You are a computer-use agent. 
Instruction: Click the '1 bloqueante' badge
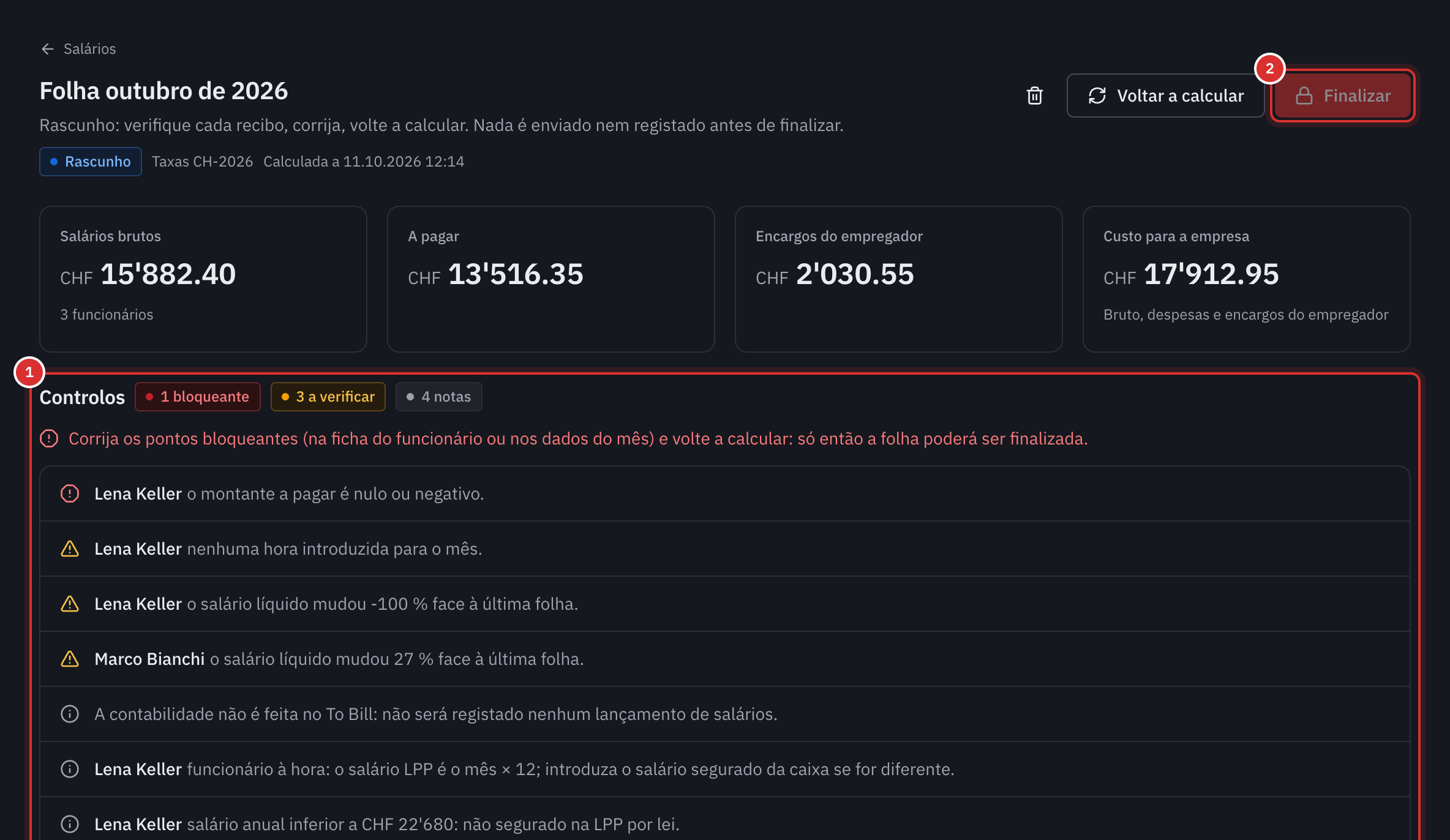pyautogui.click(x=198, y=397)
